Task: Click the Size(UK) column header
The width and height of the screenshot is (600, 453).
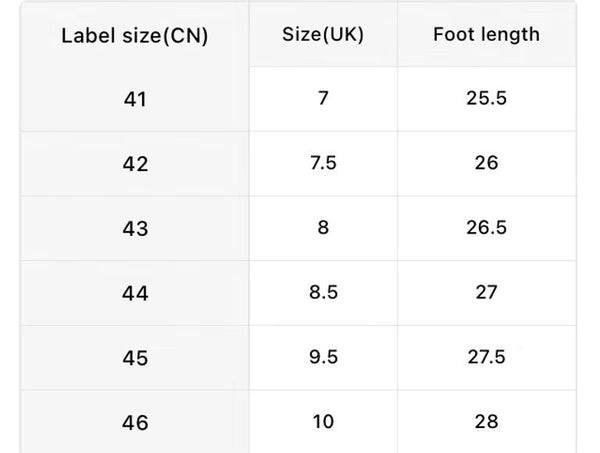Action: point(323,34)
